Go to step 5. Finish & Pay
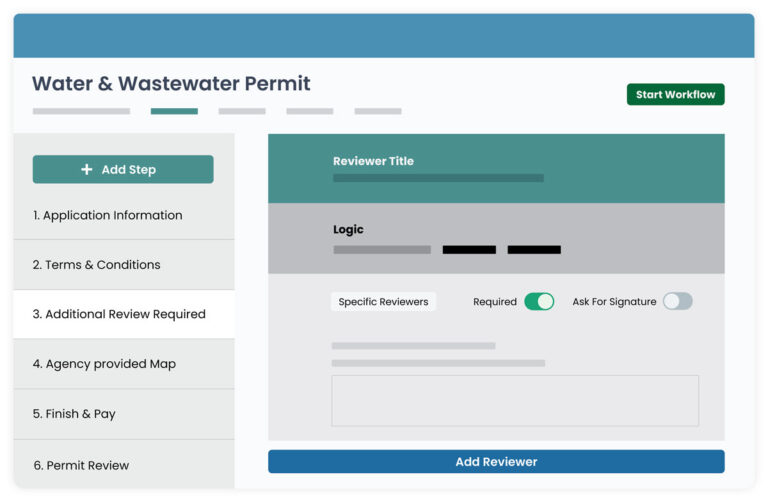The width and height of the screenshot is (768, 502). click(124, 414)
